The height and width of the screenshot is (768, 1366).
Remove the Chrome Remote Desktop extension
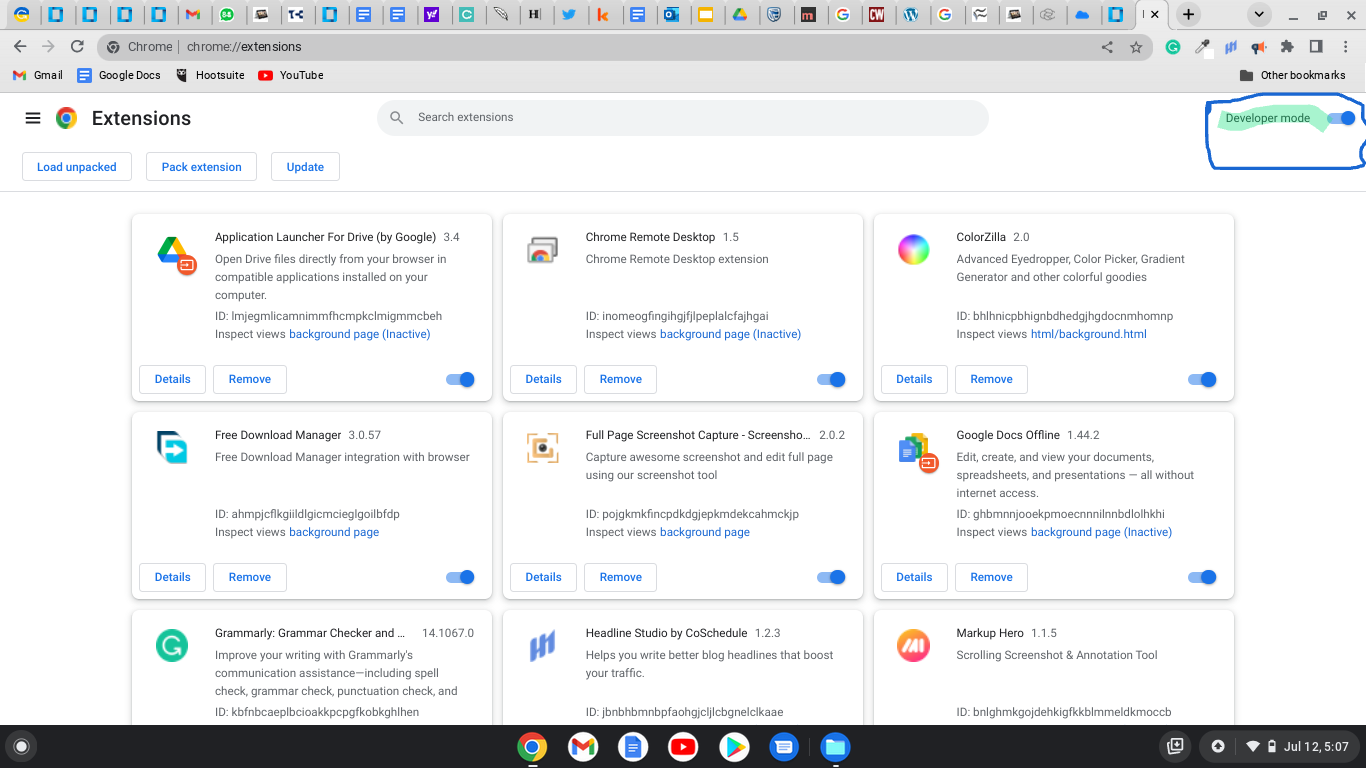coord(621,379)
